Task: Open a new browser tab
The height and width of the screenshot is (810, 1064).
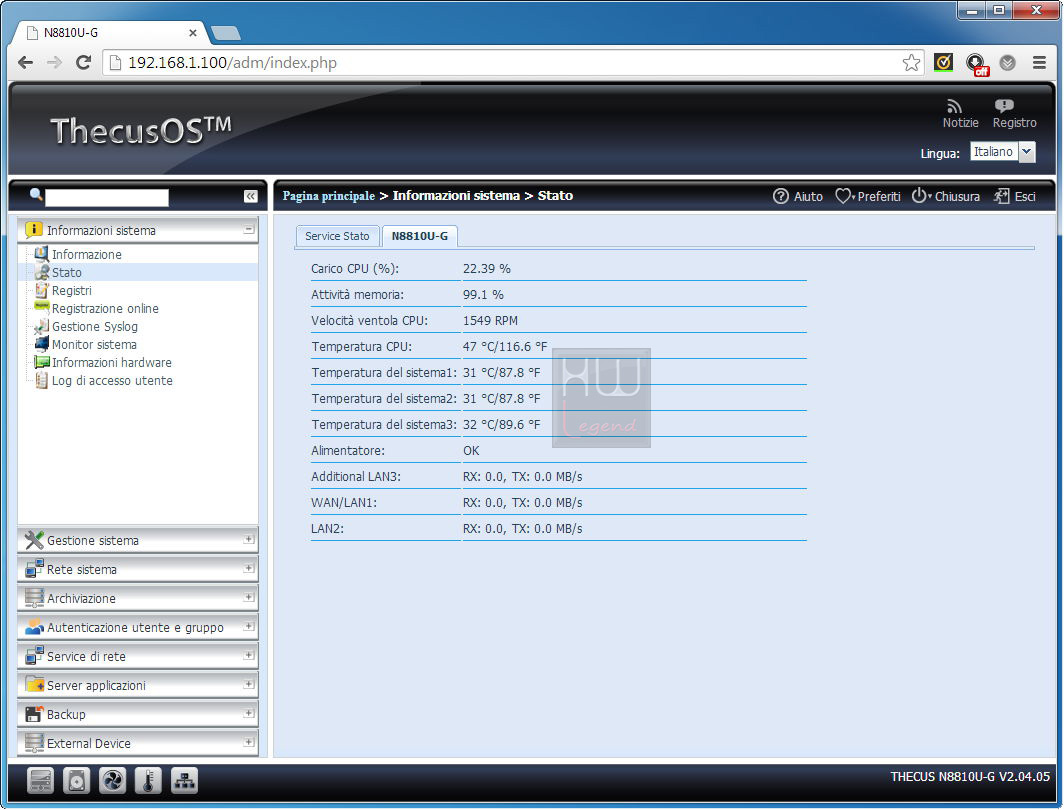Action: click(x=225, y=33)
